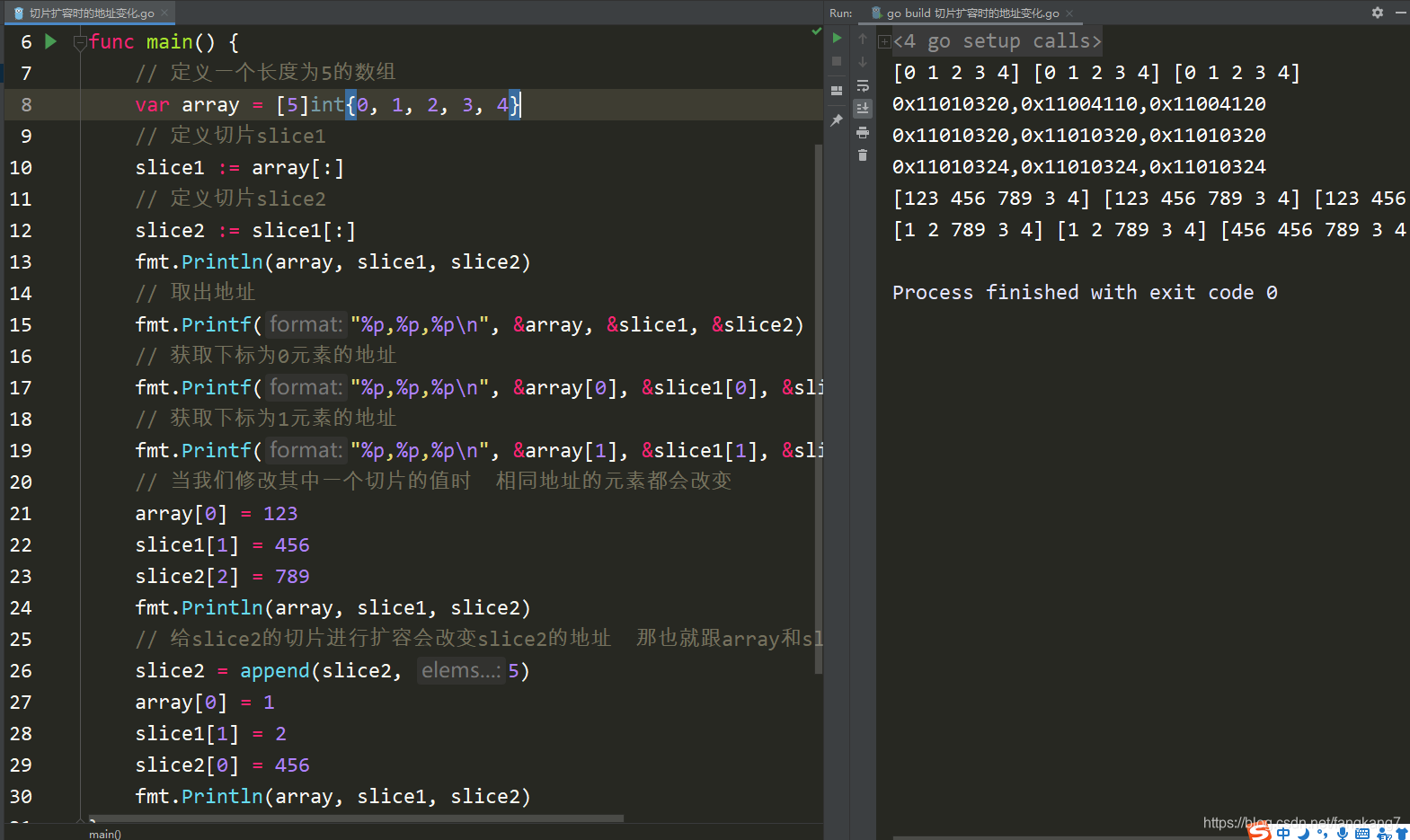Click the elems...: hint on line 26
Viewport: 1410px width, 840px height.
[461, 670]
